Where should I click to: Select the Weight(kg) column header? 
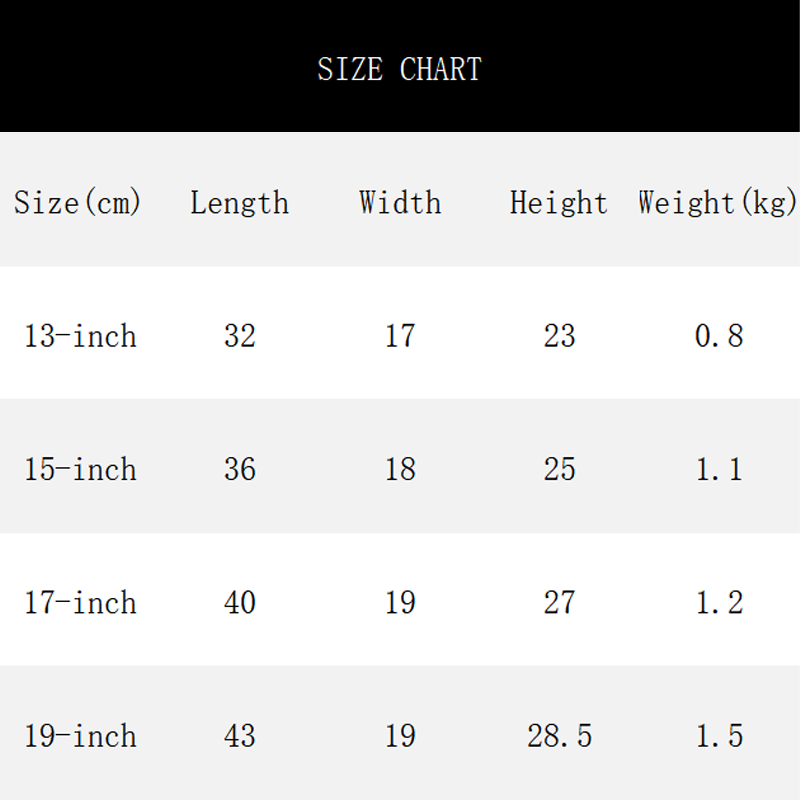pos(718,203)
